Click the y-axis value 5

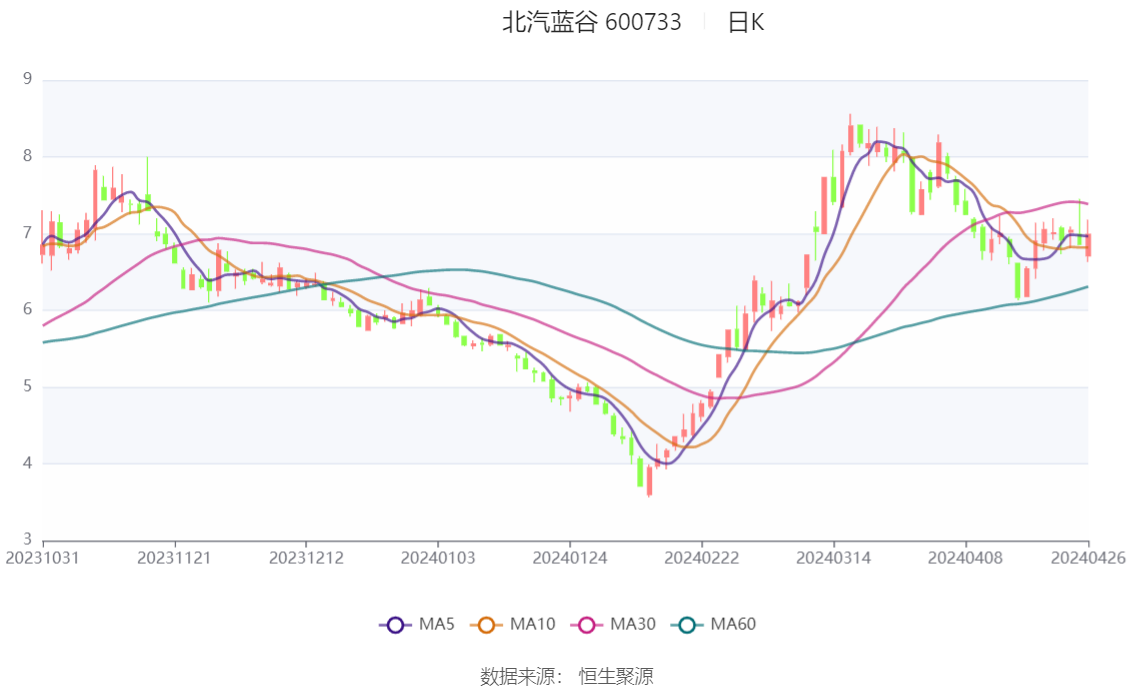[x=27, y=386]
